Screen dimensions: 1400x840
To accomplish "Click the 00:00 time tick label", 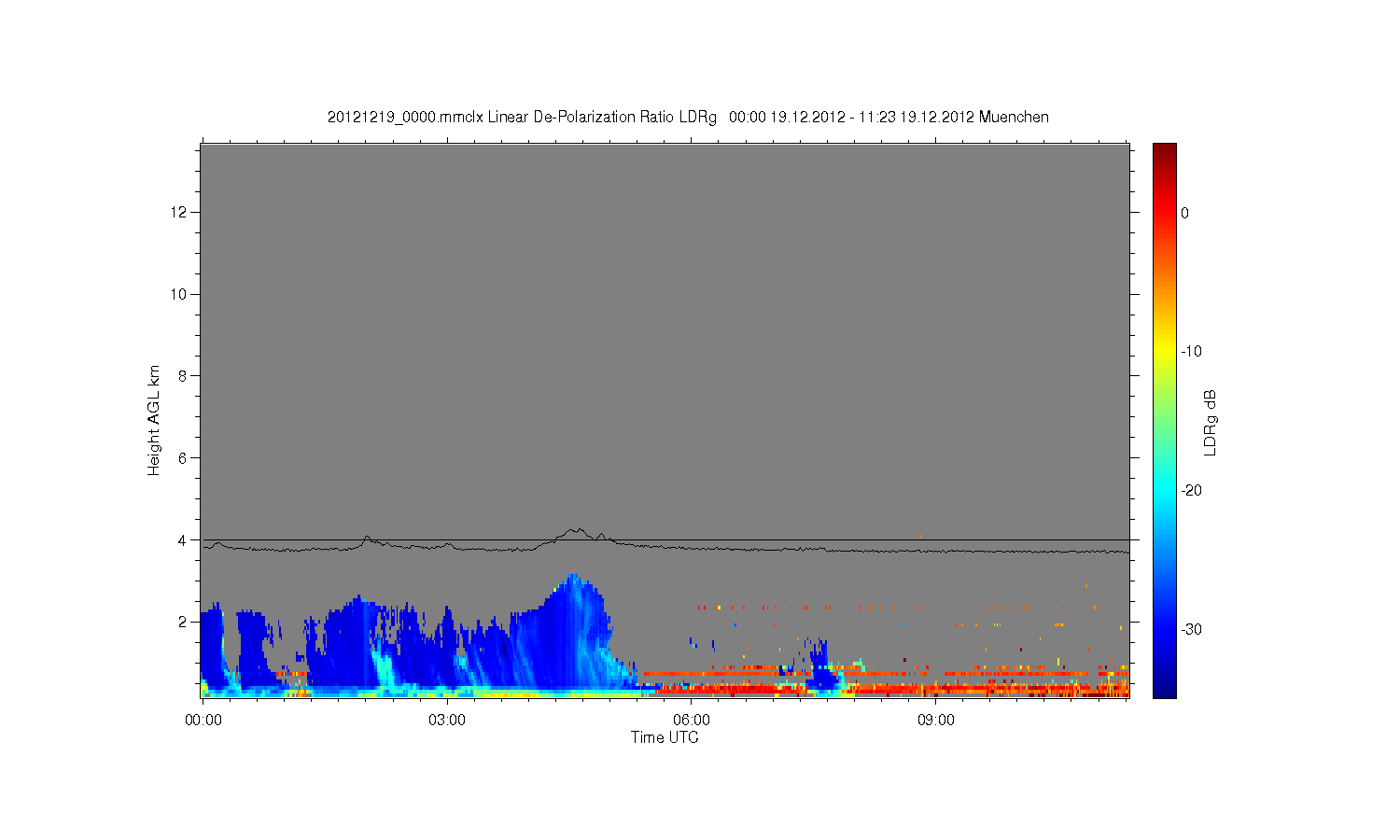I will coord(203,720).
